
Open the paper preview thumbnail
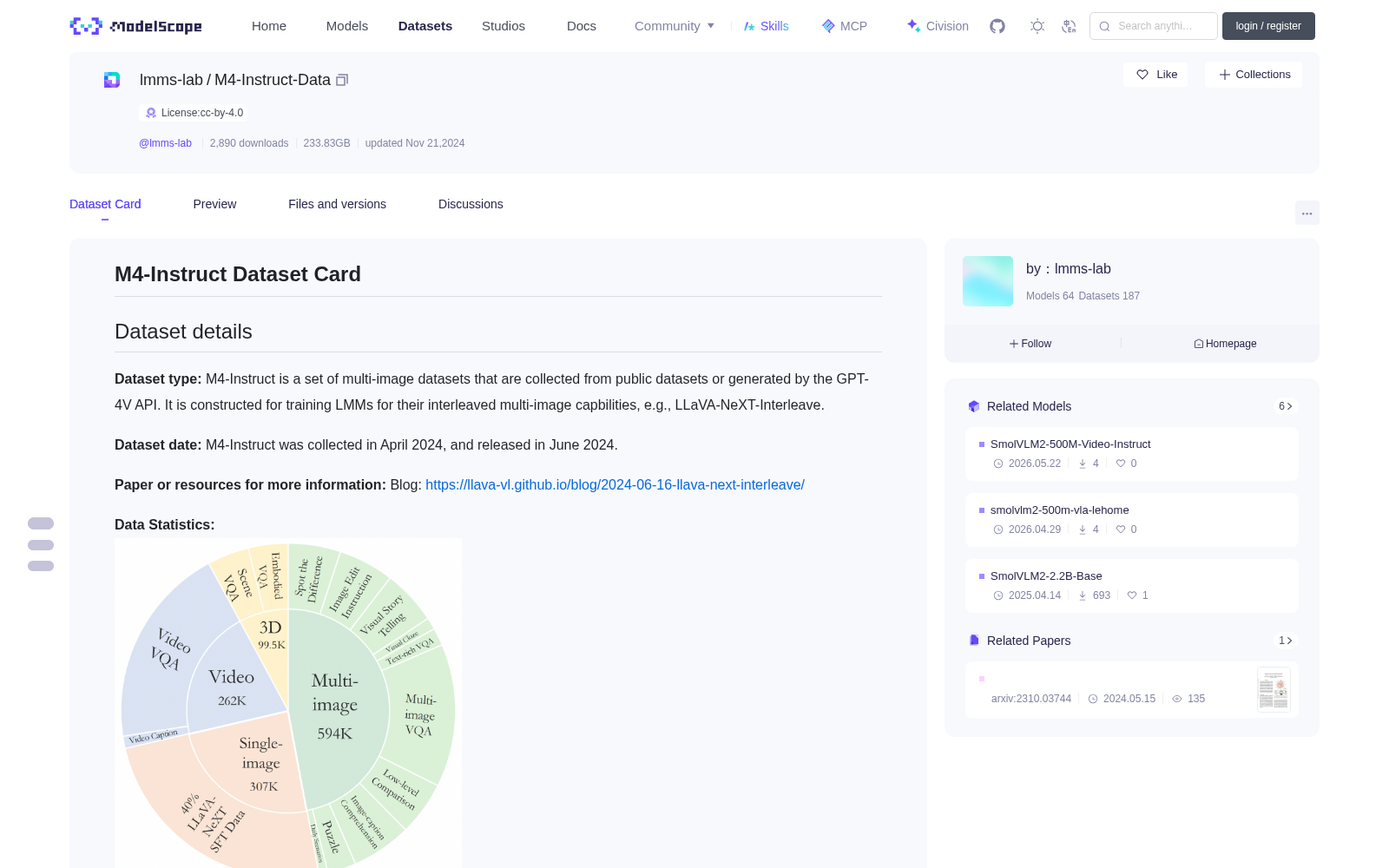1274,690
